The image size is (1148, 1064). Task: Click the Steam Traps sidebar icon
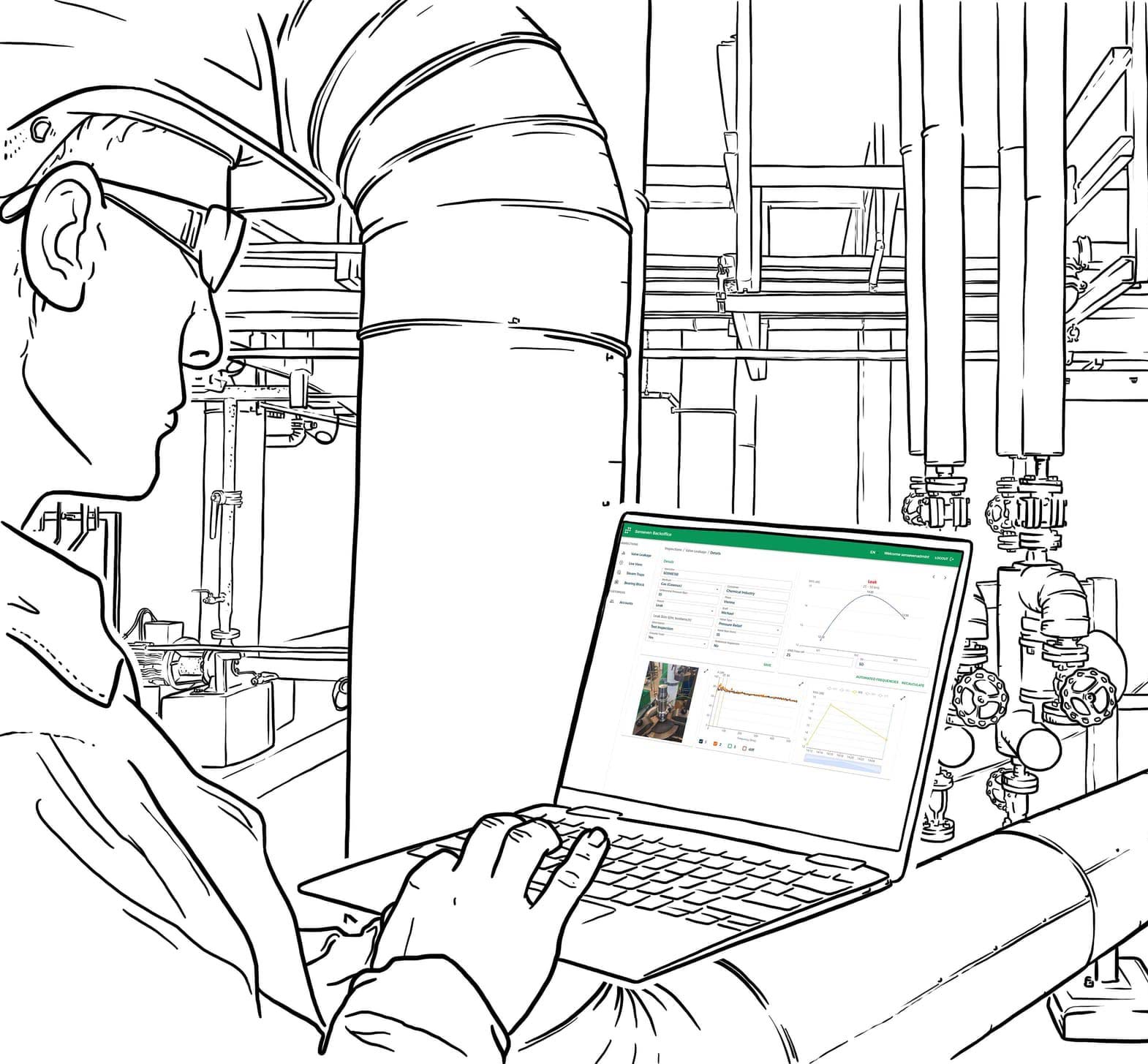(619, 573)
